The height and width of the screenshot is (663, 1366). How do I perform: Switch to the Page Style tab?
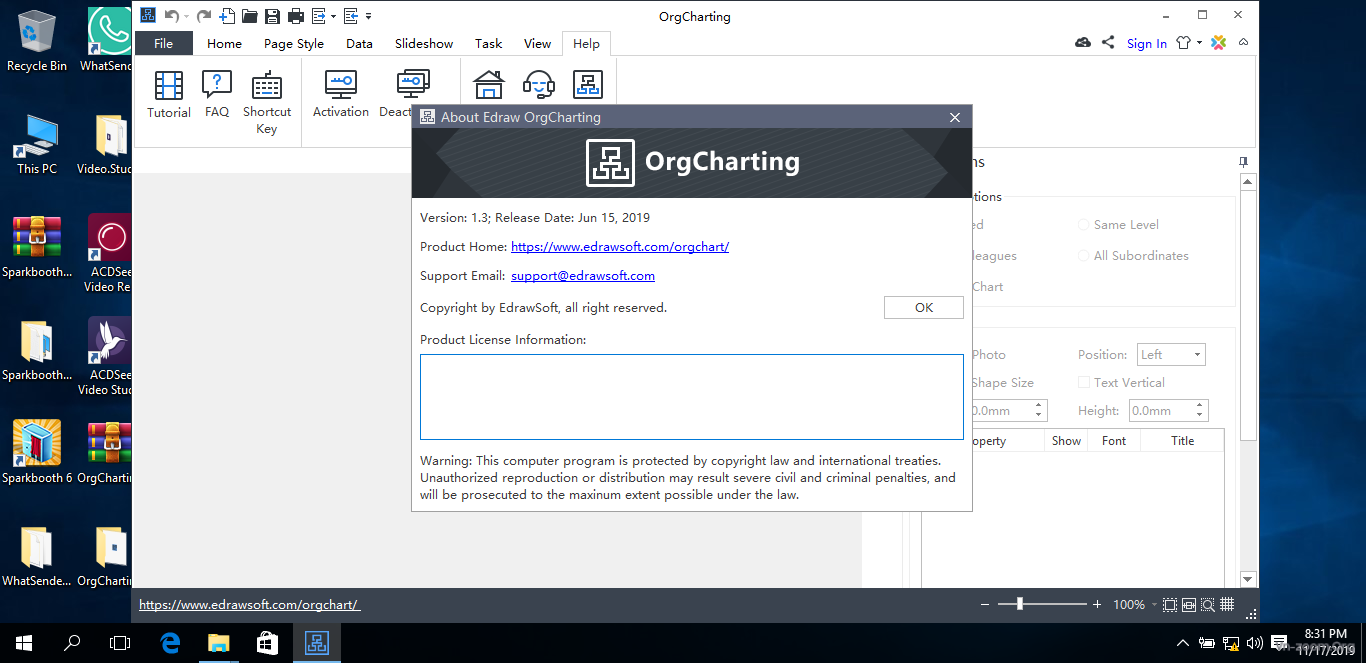pyautogui.click(x=294, y=43)
